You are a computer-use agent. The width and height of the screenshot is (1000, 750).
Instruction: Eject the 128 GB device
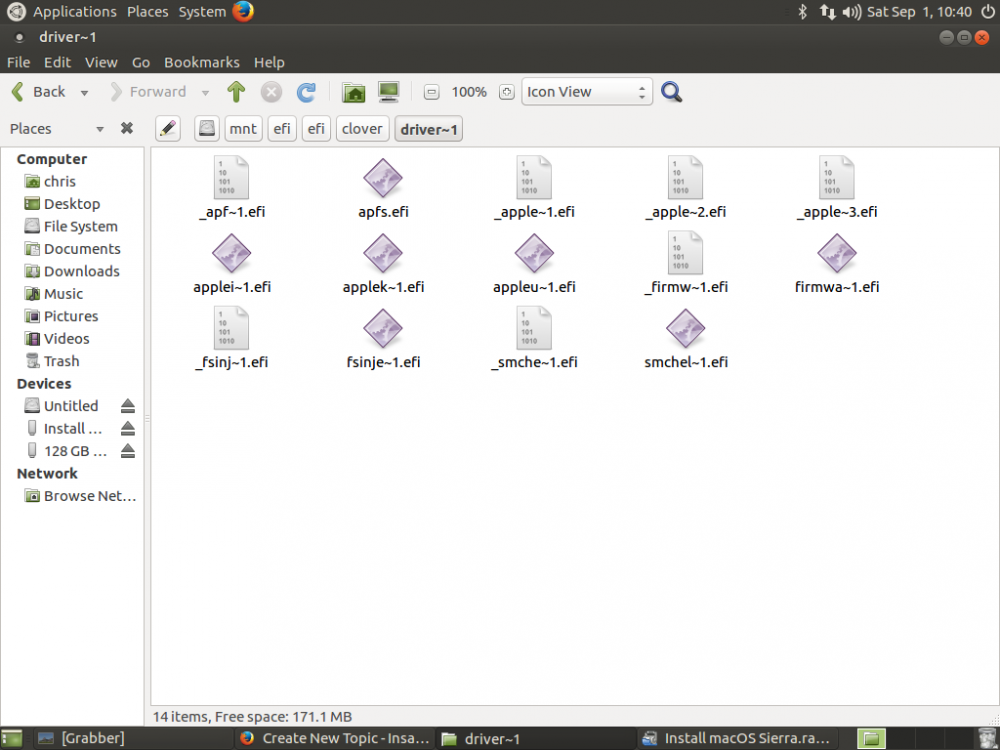128,451
